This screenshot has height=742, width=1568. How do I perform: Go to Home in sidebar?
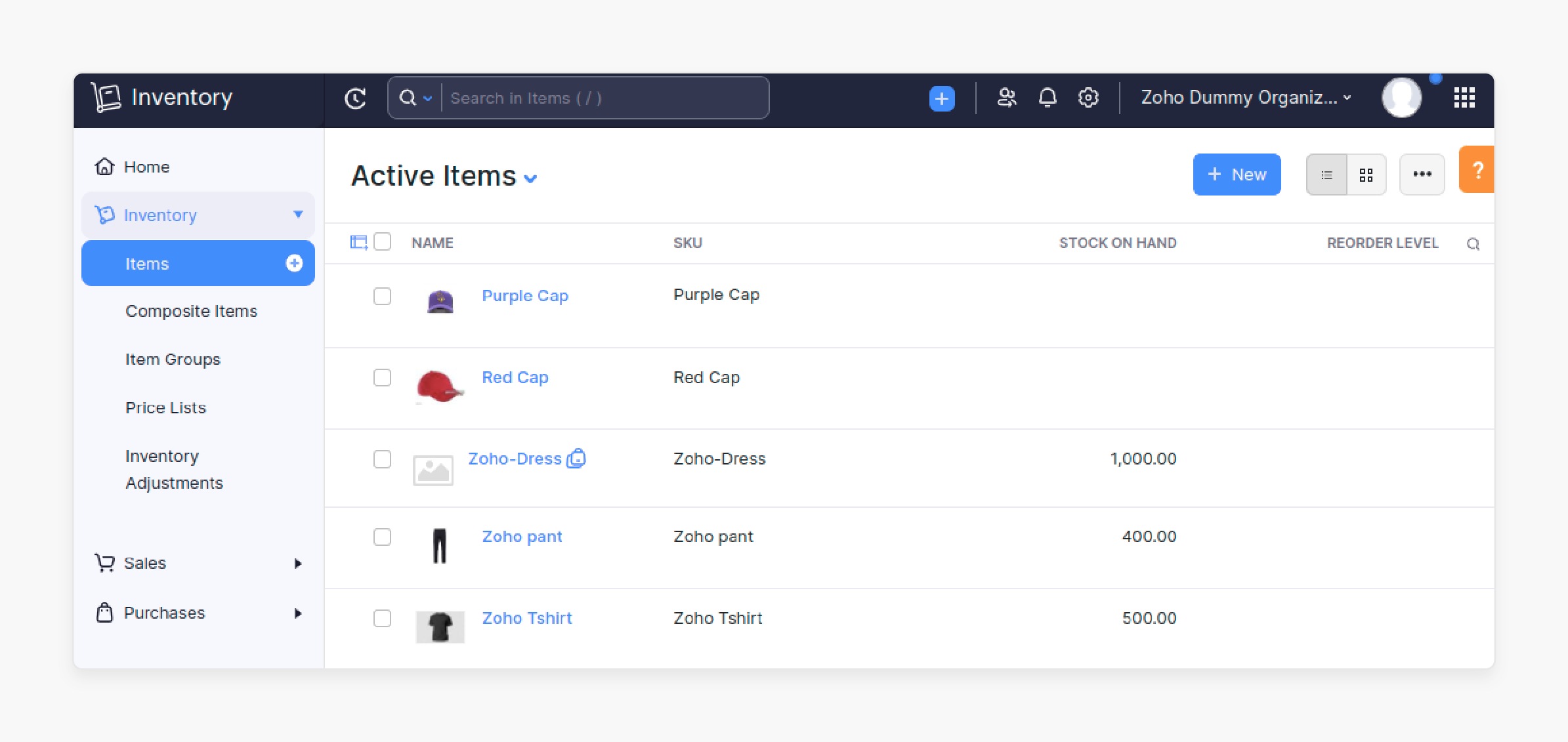147,167
